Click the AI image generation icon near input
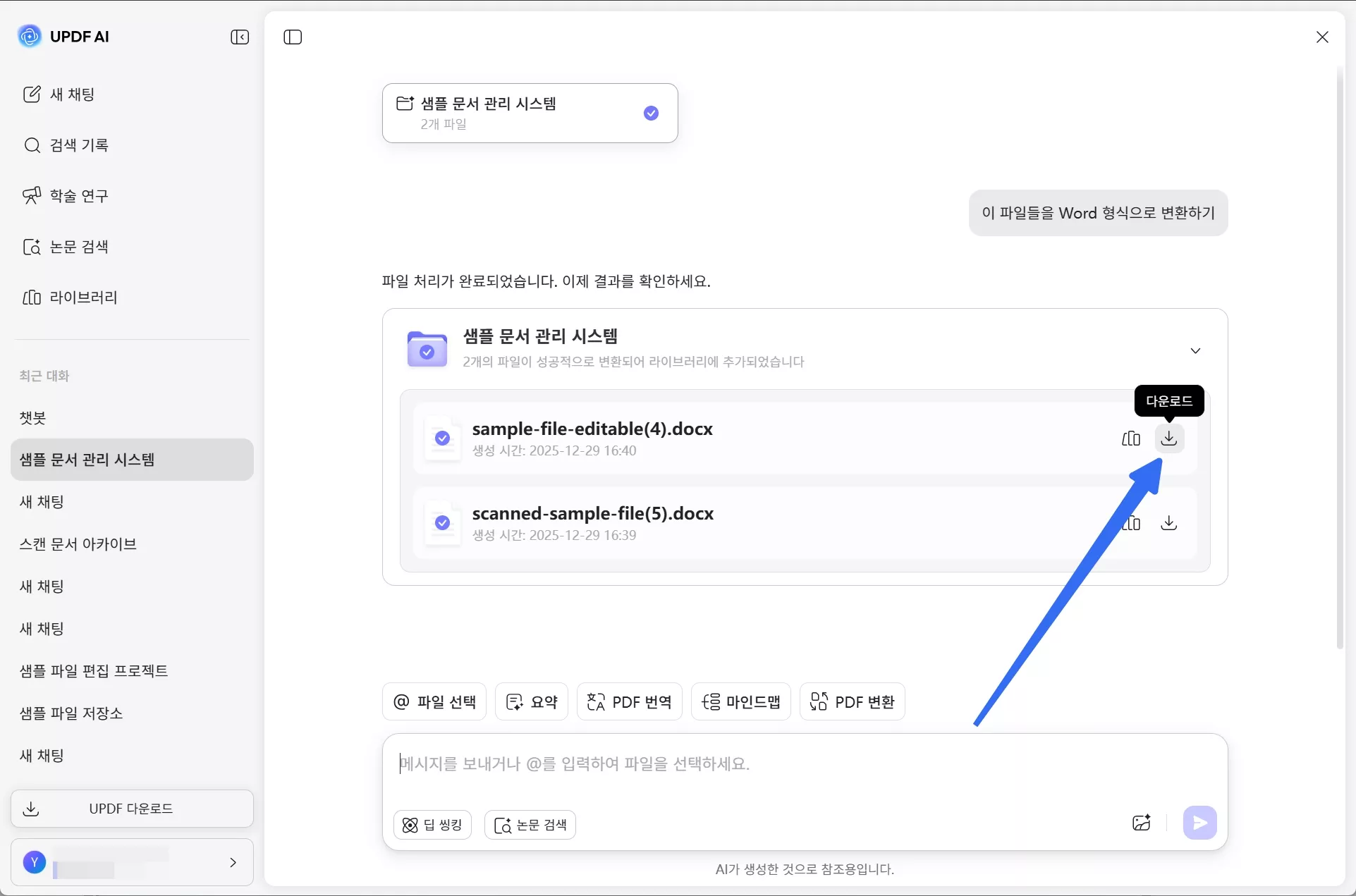Image resolution: width=1356 pixels, height=896 pixels. coord(1142,822)
